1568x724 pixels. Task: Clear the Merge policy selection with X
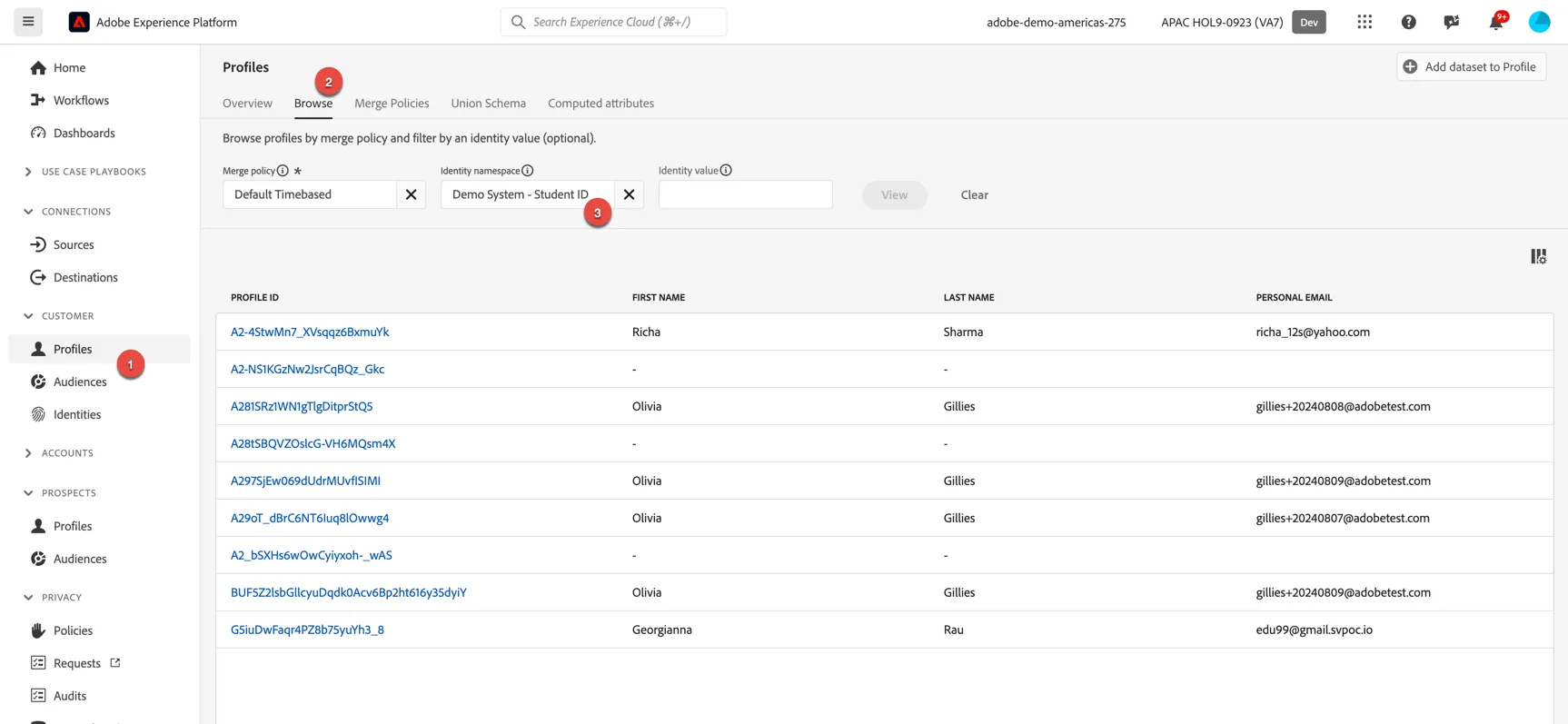coord(411,194)
